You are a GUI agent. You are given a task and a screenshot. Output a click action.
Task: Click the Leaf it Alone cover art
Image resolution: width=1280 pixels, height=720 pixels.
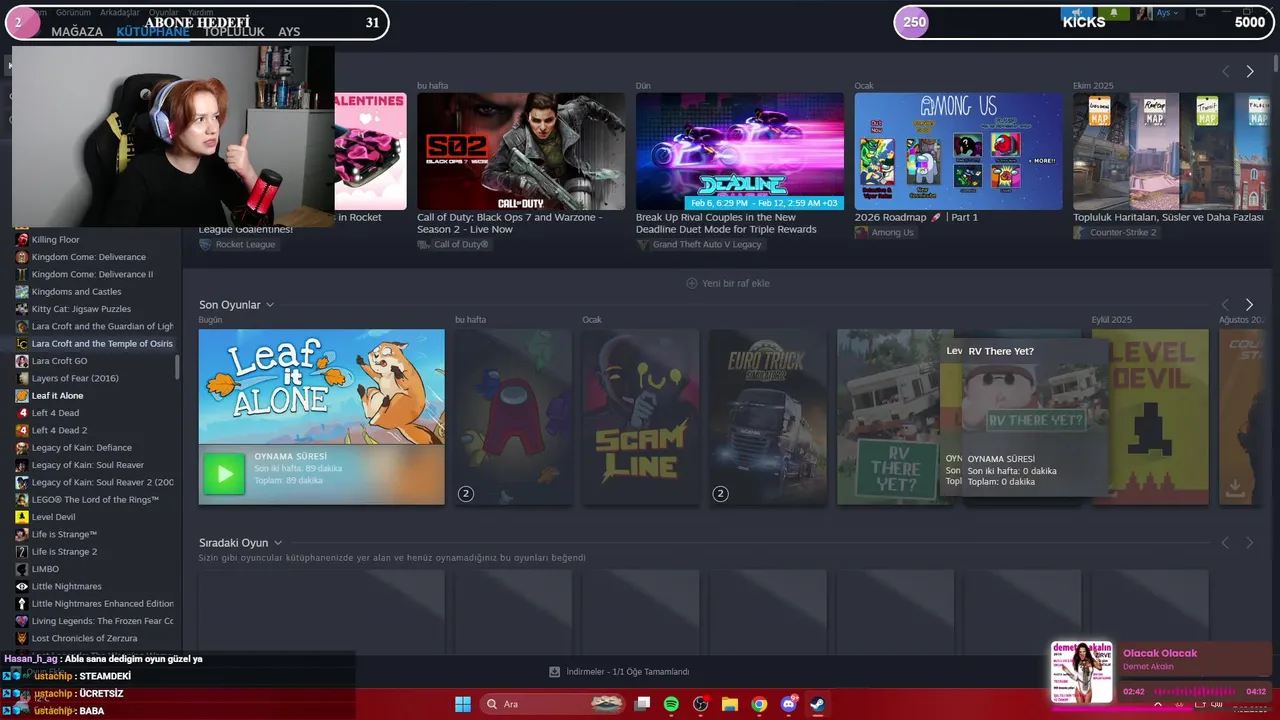point(321,387)
